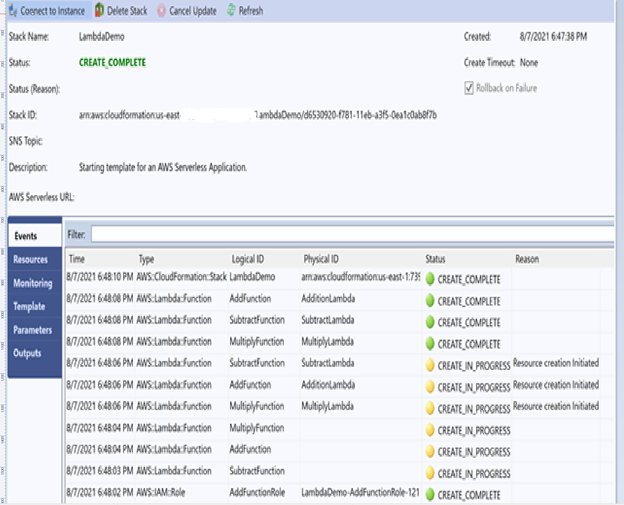Sort by Time column header
624x505 pixels.
(76, 259)
